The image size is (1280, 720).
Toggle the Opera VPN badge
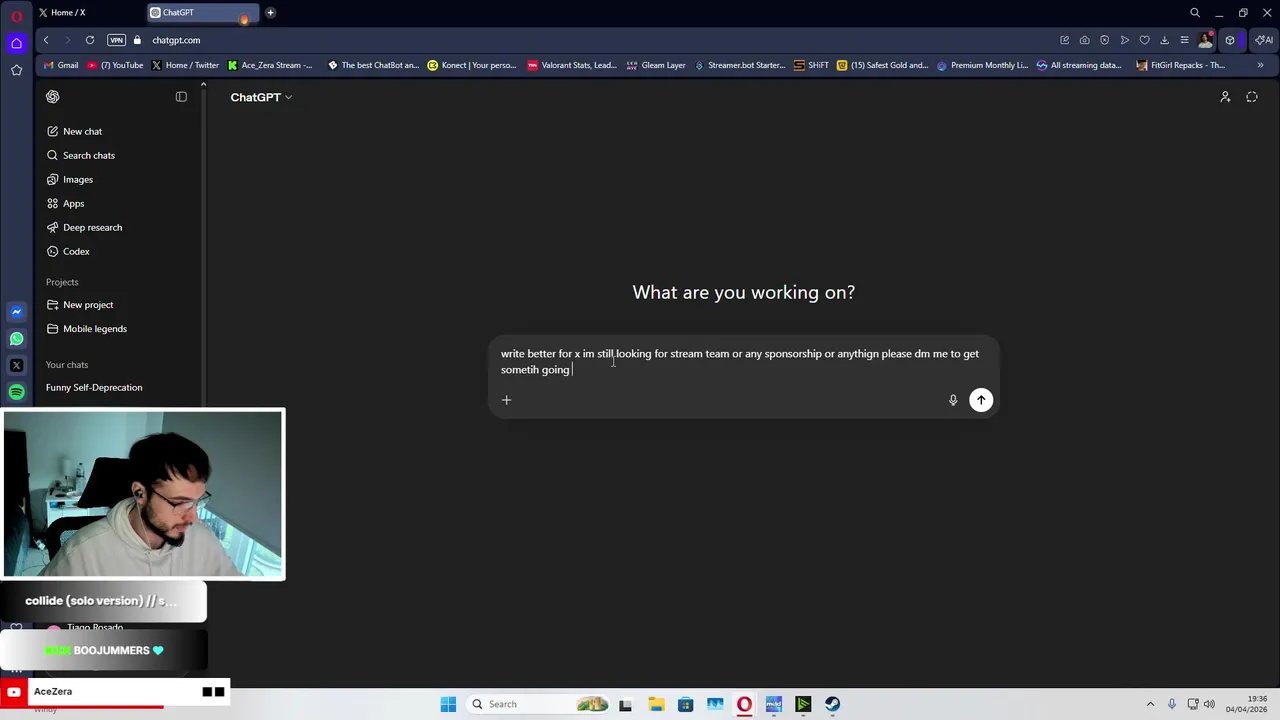click(x=116, y=40)
